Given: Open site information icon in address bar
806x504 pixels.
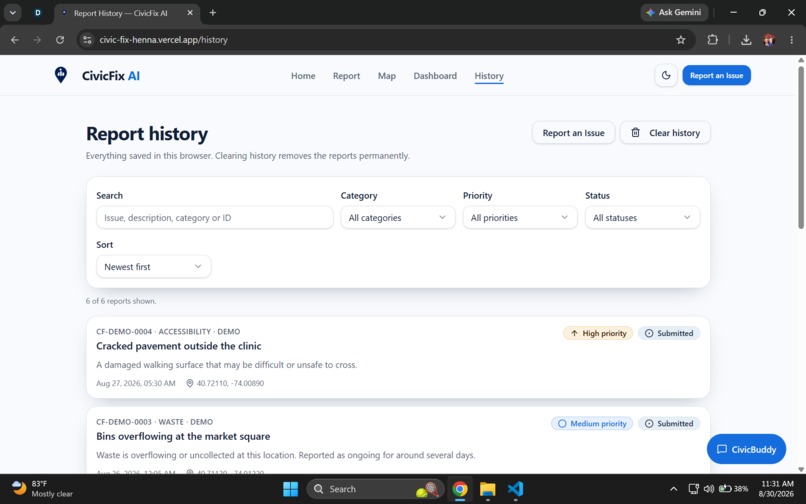Looking at the screenshot, I should pyautogui.click(x=87, y=40).
